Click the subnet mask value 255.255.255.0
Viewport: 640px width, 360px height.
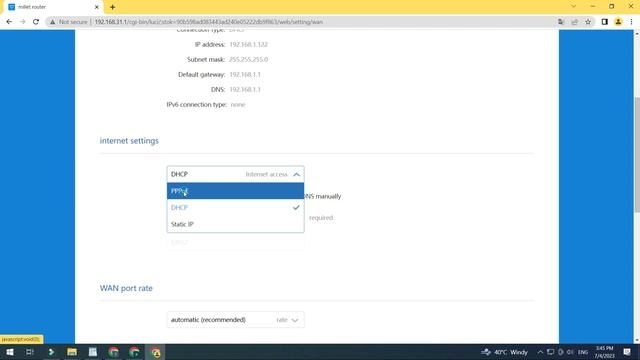(249, 60)
